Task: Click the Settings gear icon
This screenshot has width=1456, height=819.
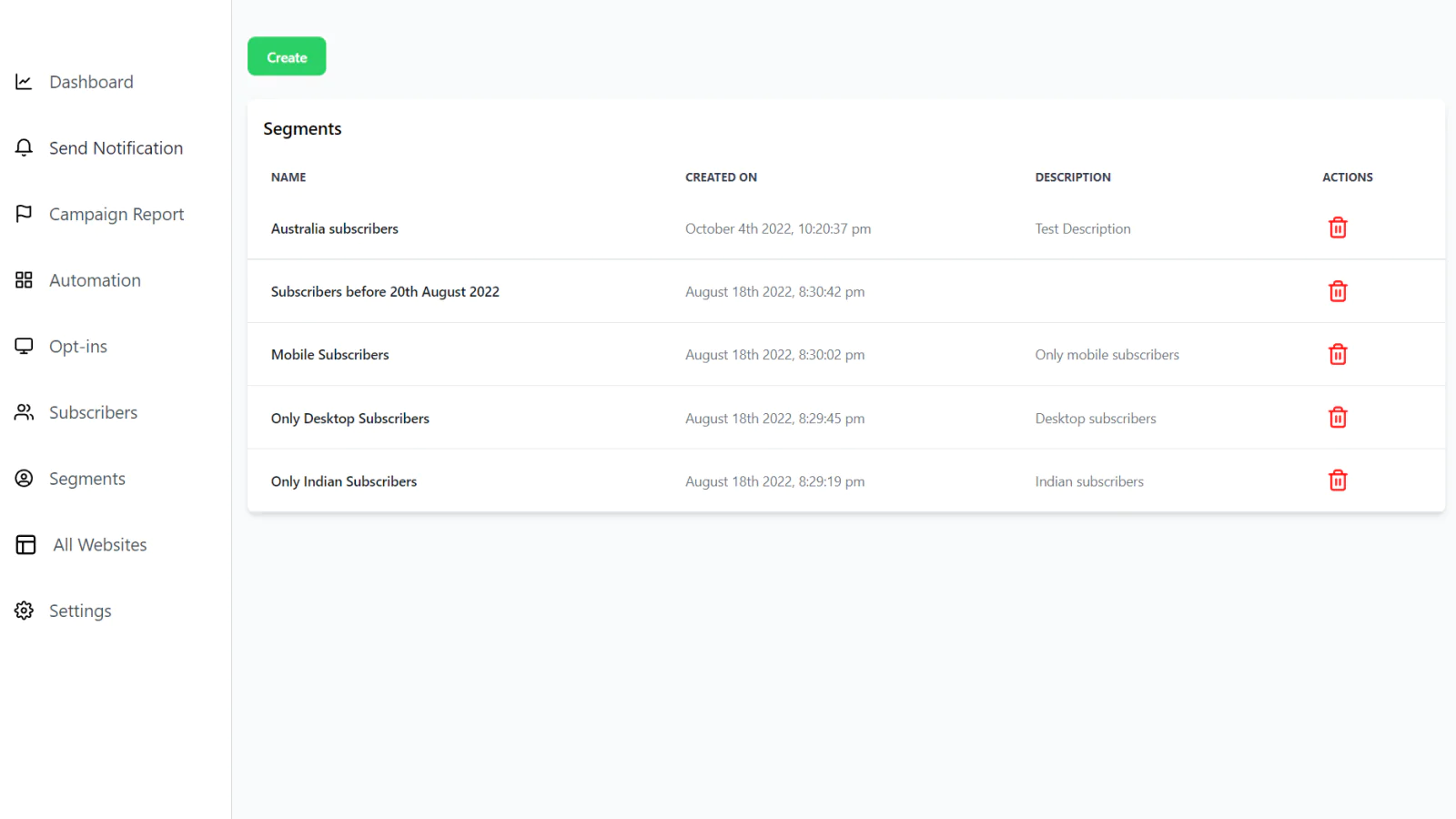Action: click(25, 611)
